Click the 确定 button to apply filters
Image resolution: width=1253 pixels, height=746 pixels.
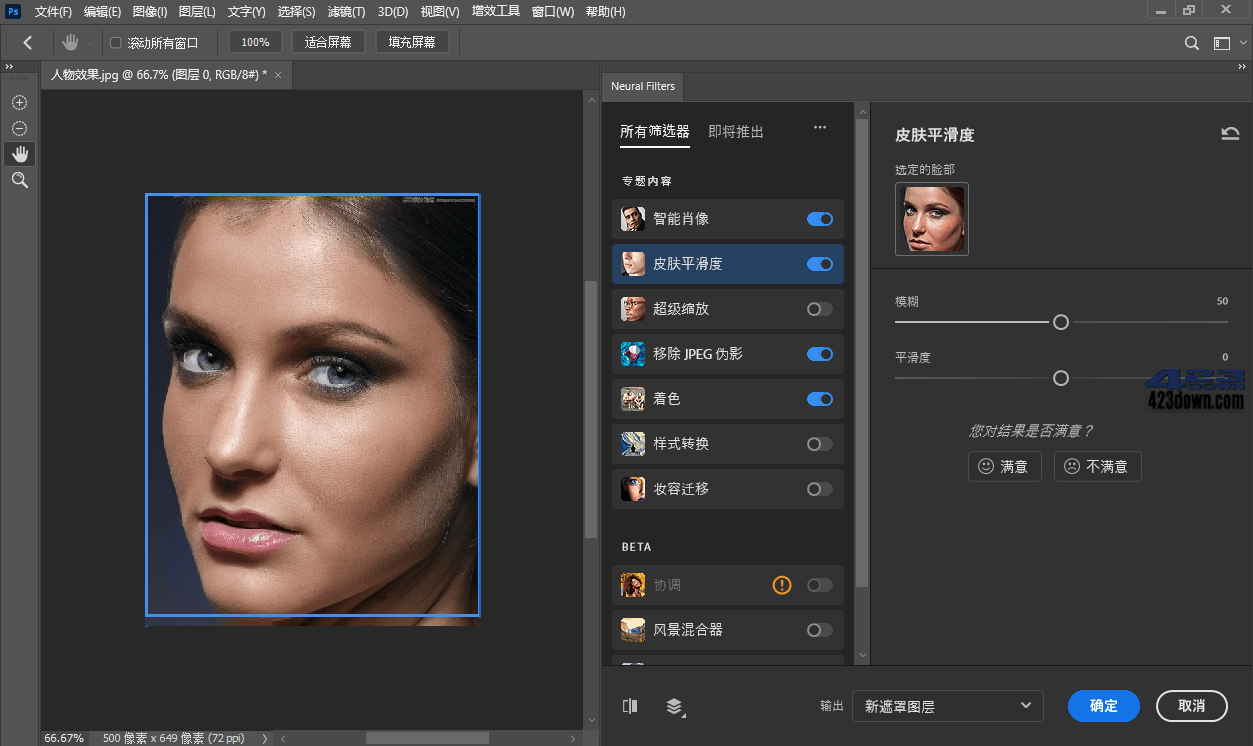coord(1103,706)
